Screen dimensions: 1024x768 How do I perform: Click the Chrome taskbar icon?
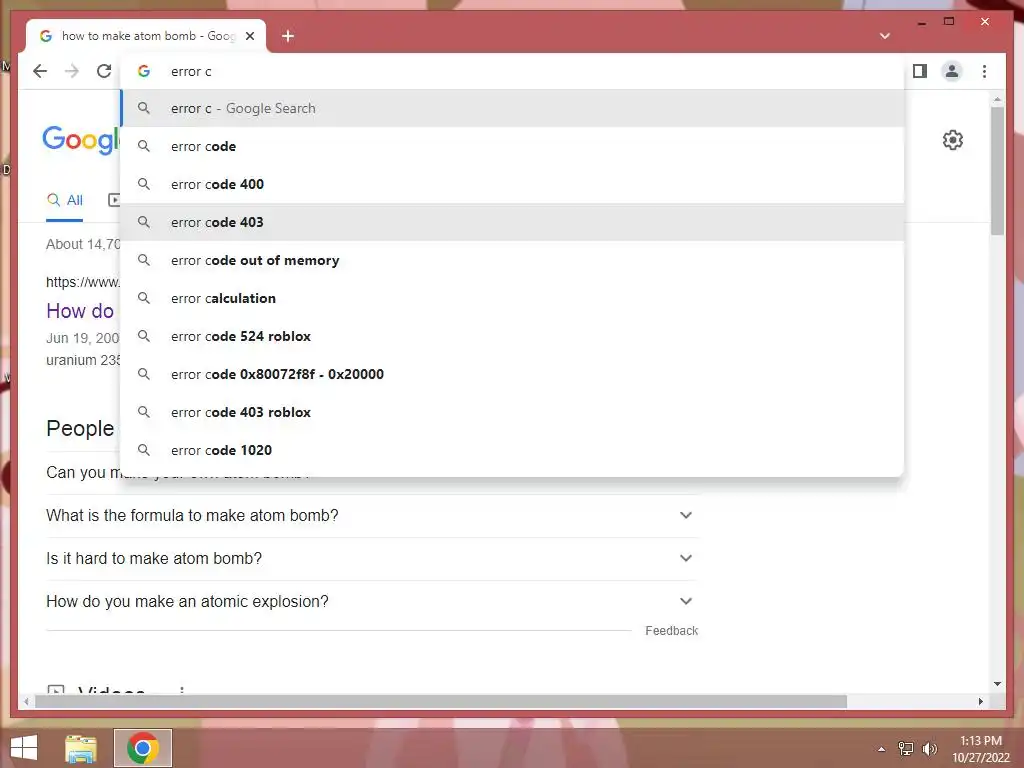click(x=142, y=748)
